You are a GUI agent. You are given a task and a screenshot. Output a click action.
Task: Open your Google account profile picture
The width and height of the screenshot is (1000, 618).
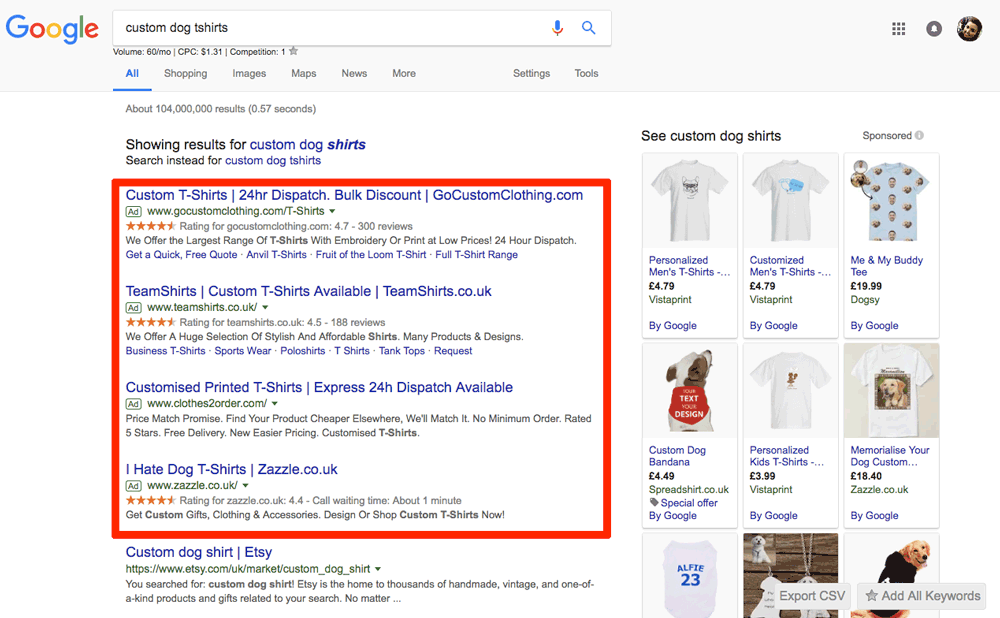coord(968,29)
